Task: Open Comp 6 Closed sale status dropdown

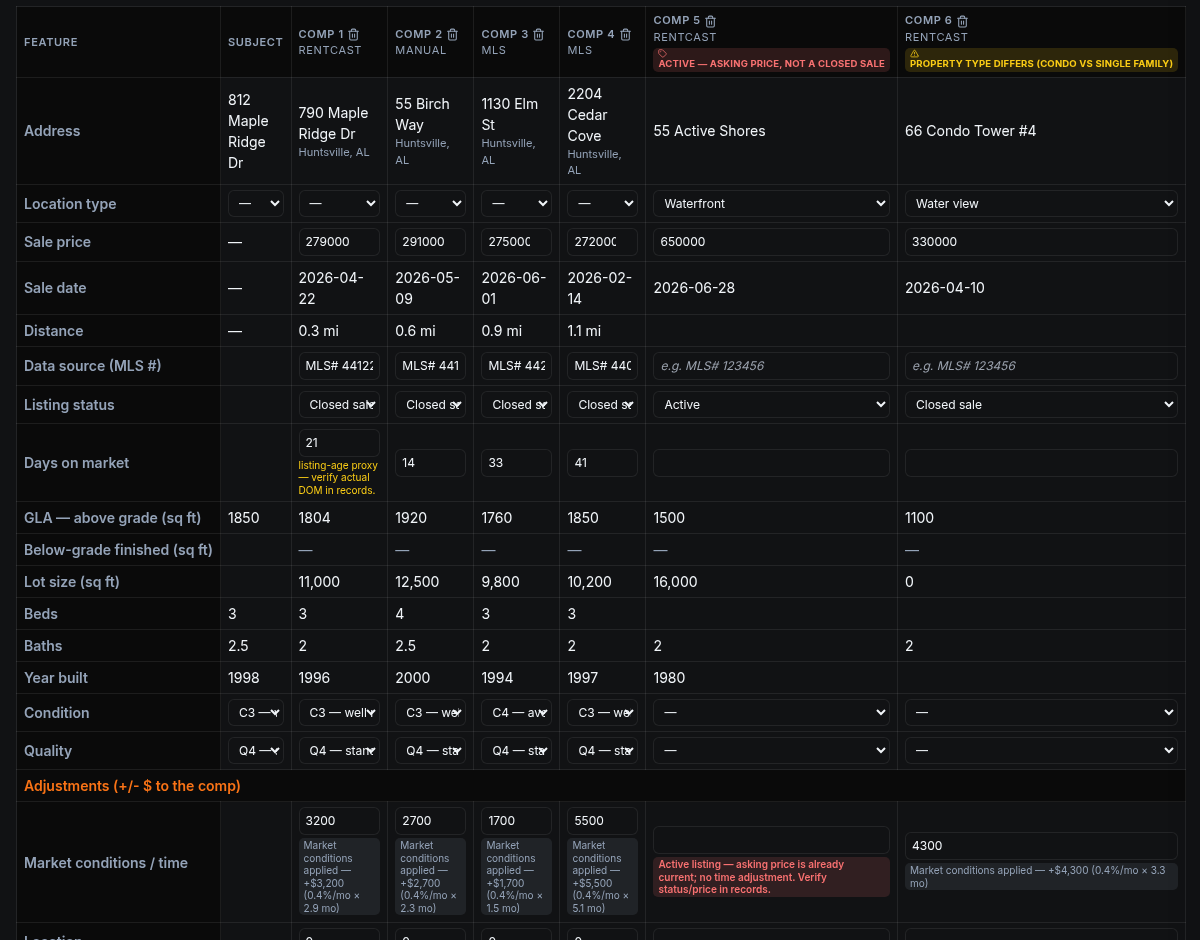Action: pyautogui.click(x=1041, y=405)
